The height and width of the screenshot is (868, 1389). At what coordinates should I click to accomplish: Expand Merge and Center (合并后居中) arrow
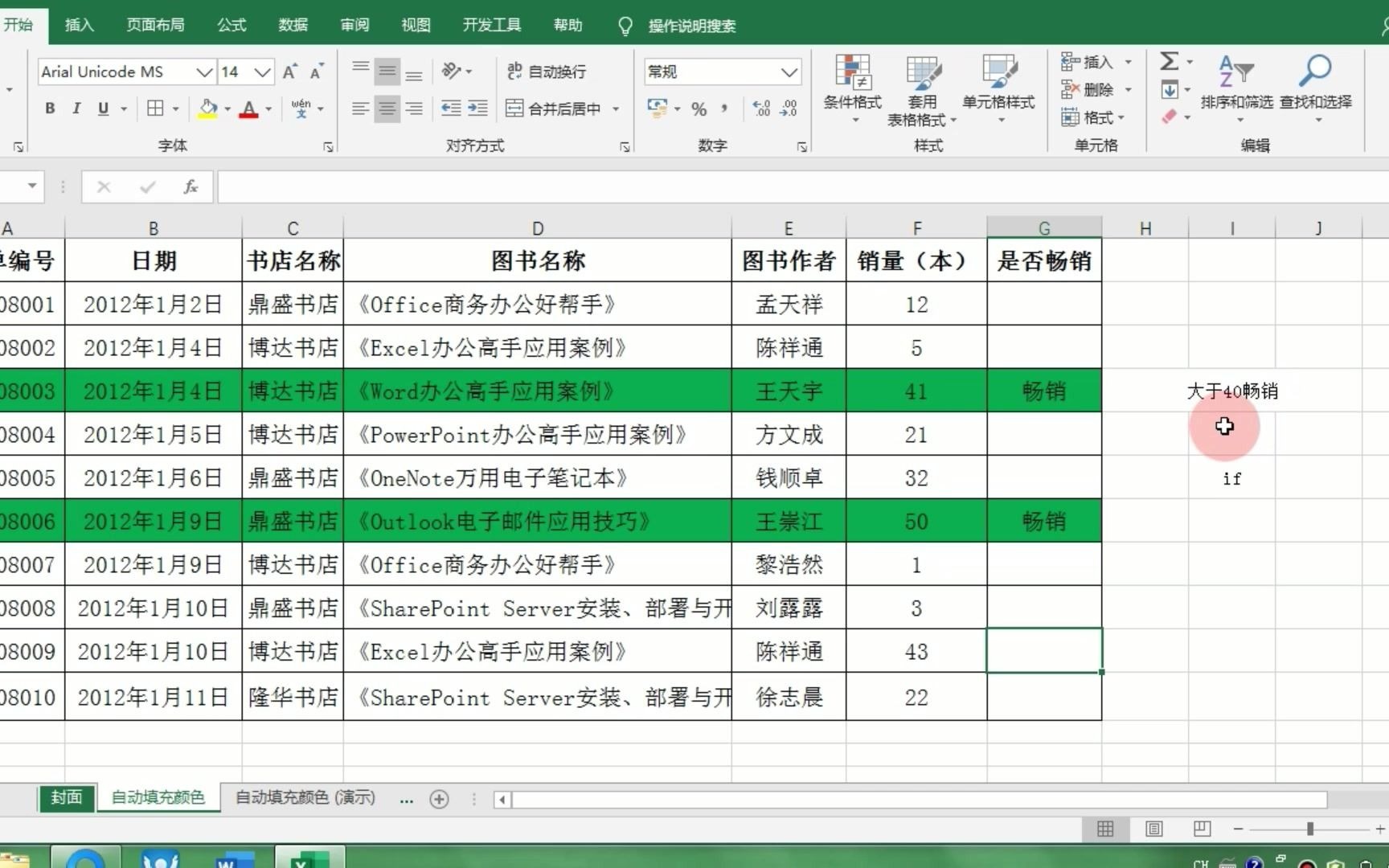click(616, 108)
